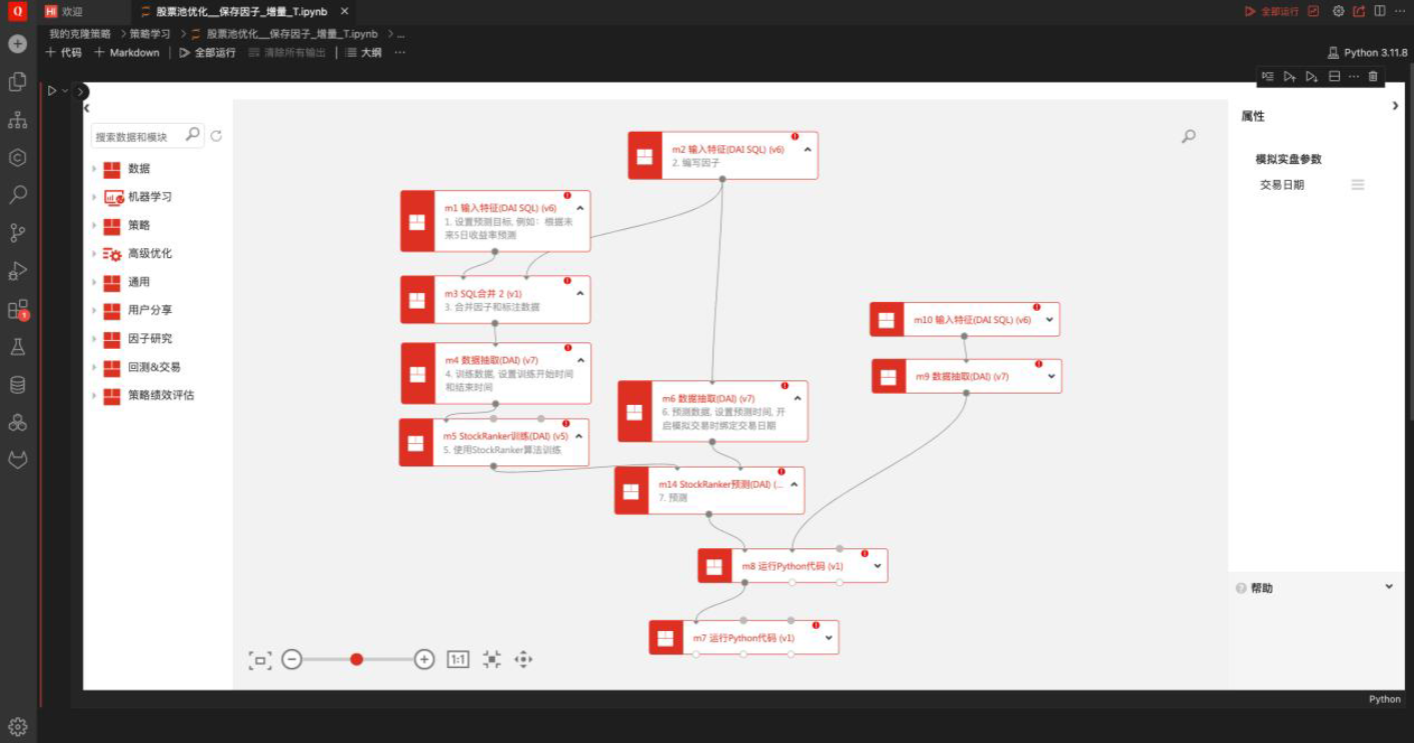Collapse the m2 输入特征 node chevron

(807, 149)
